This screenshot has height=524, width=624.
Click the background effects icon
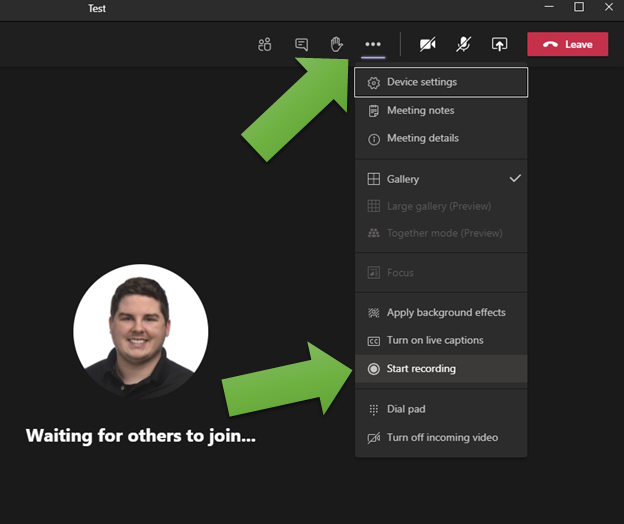pyautogui.click(x=374, y=313)
